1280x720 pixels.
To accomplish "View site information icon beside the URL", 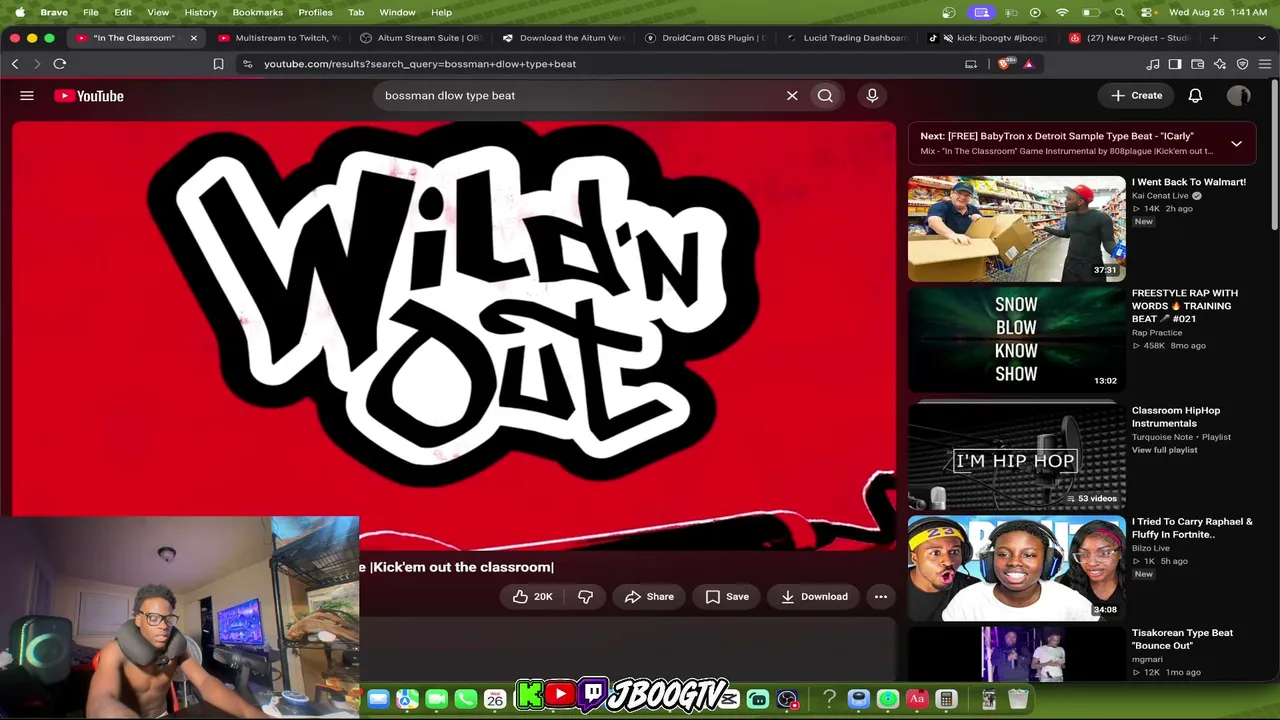I will point(247,64).
